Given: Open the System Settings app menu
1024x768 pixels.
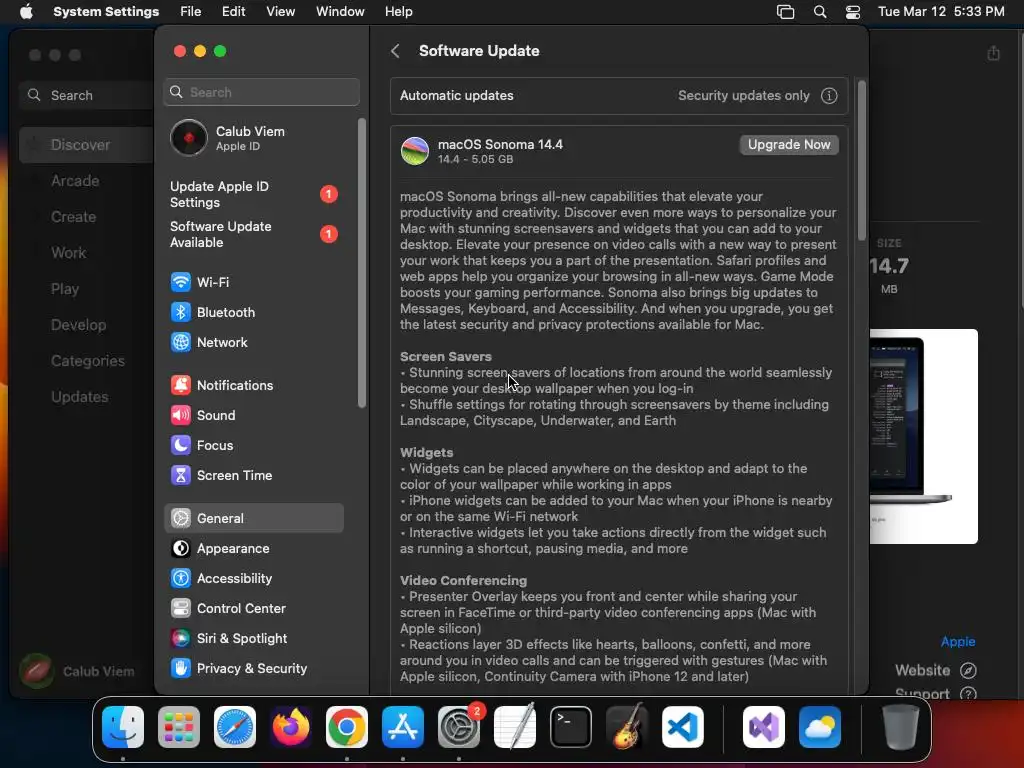Looking at the screenshot, I should [x=106, y=12].
